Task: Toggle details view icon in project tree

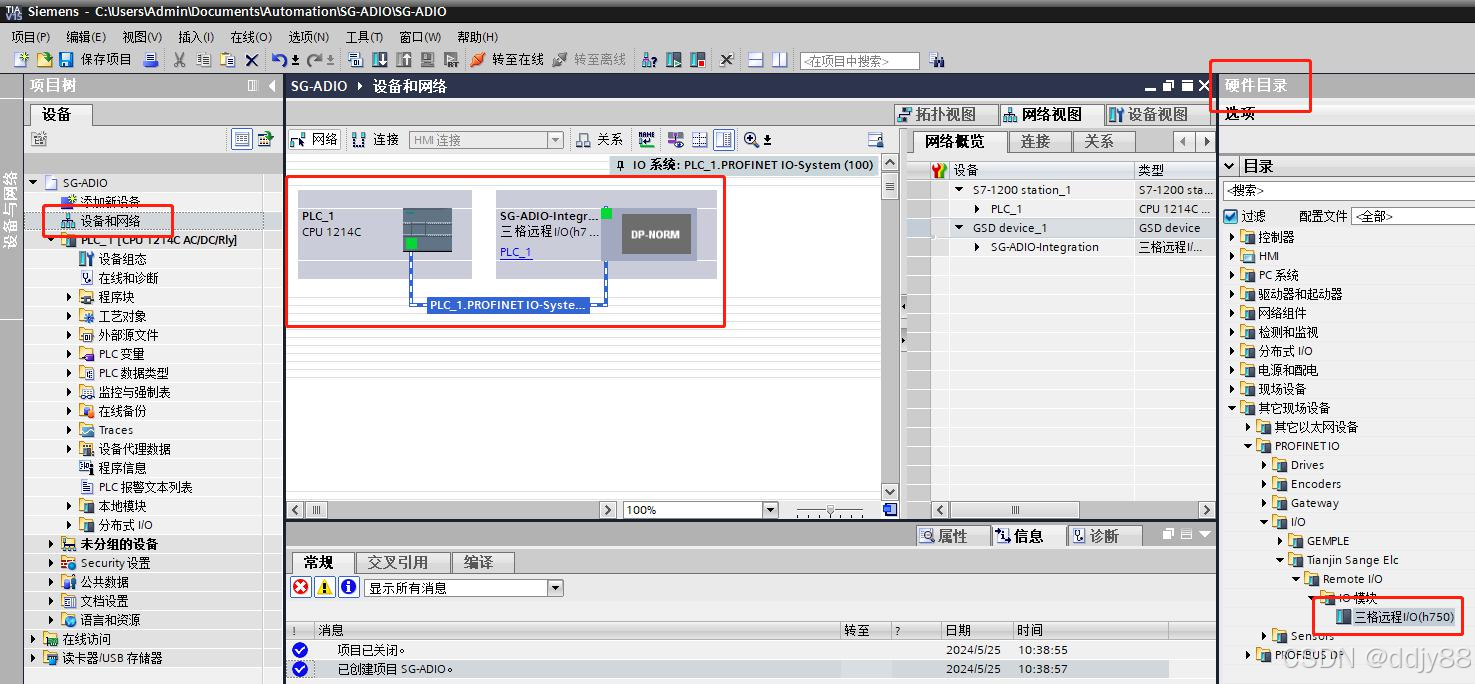Action: [x=242, y=139]
